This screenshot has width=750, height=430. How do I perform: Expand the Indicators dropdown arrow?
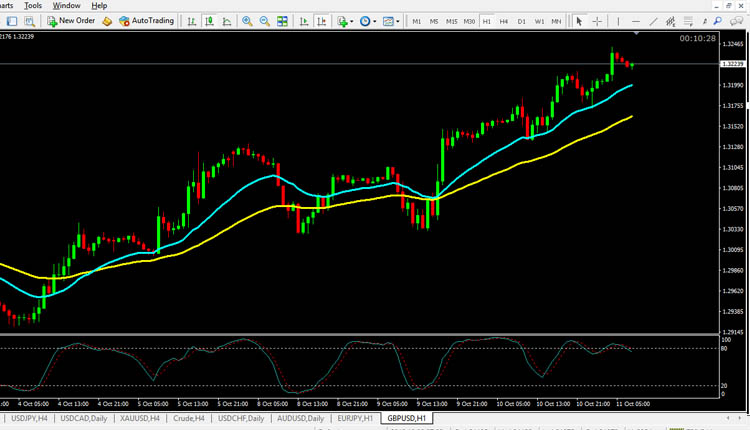[352, 22]
